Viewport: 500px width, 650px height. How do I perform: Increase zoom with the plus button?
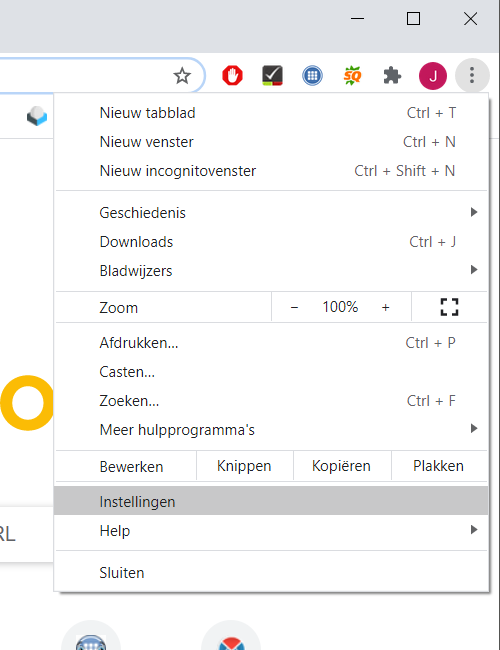tap(386, 307)
